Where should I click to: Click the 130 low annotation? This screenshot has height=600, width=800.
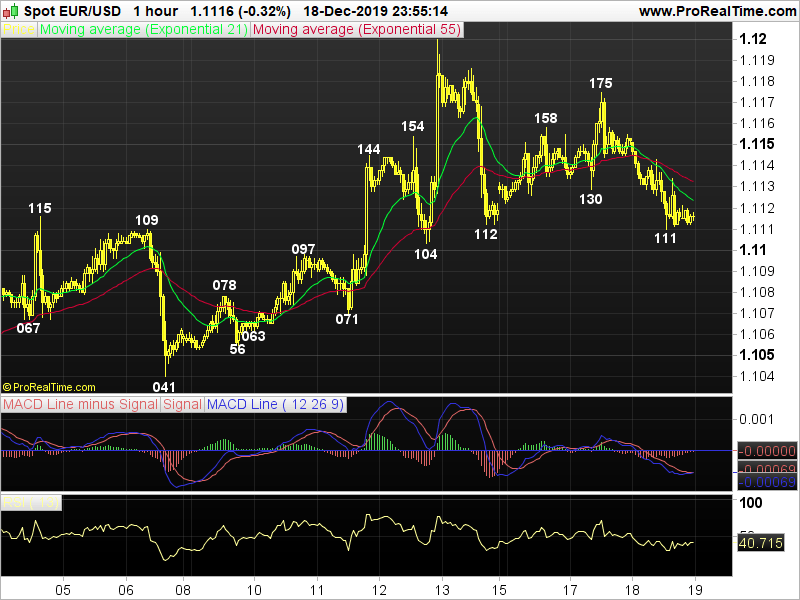coord(590,199)
